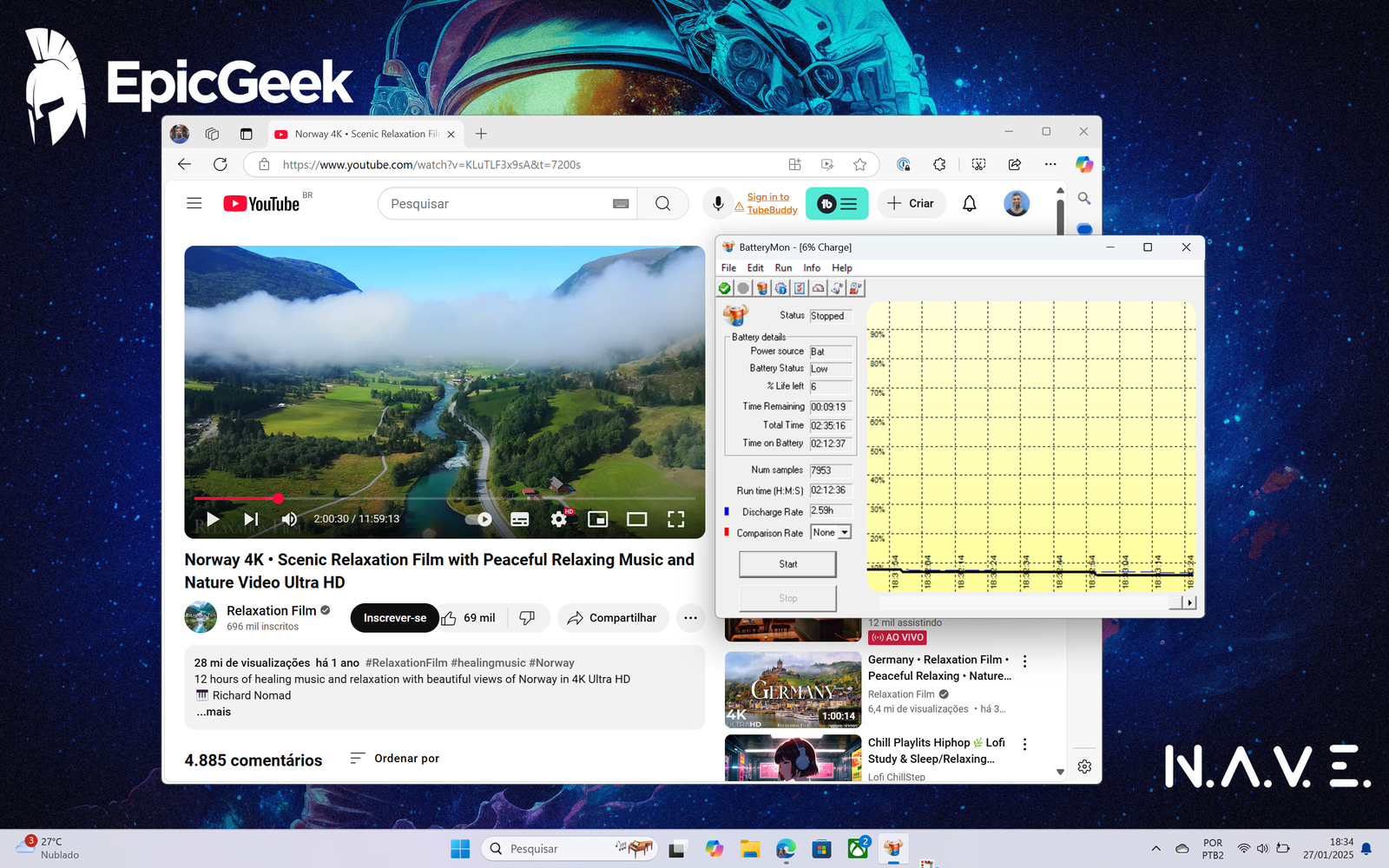Skip to next video in player
The width and height of the screenshot is (1389, 868).
click(x=251, y=519)
